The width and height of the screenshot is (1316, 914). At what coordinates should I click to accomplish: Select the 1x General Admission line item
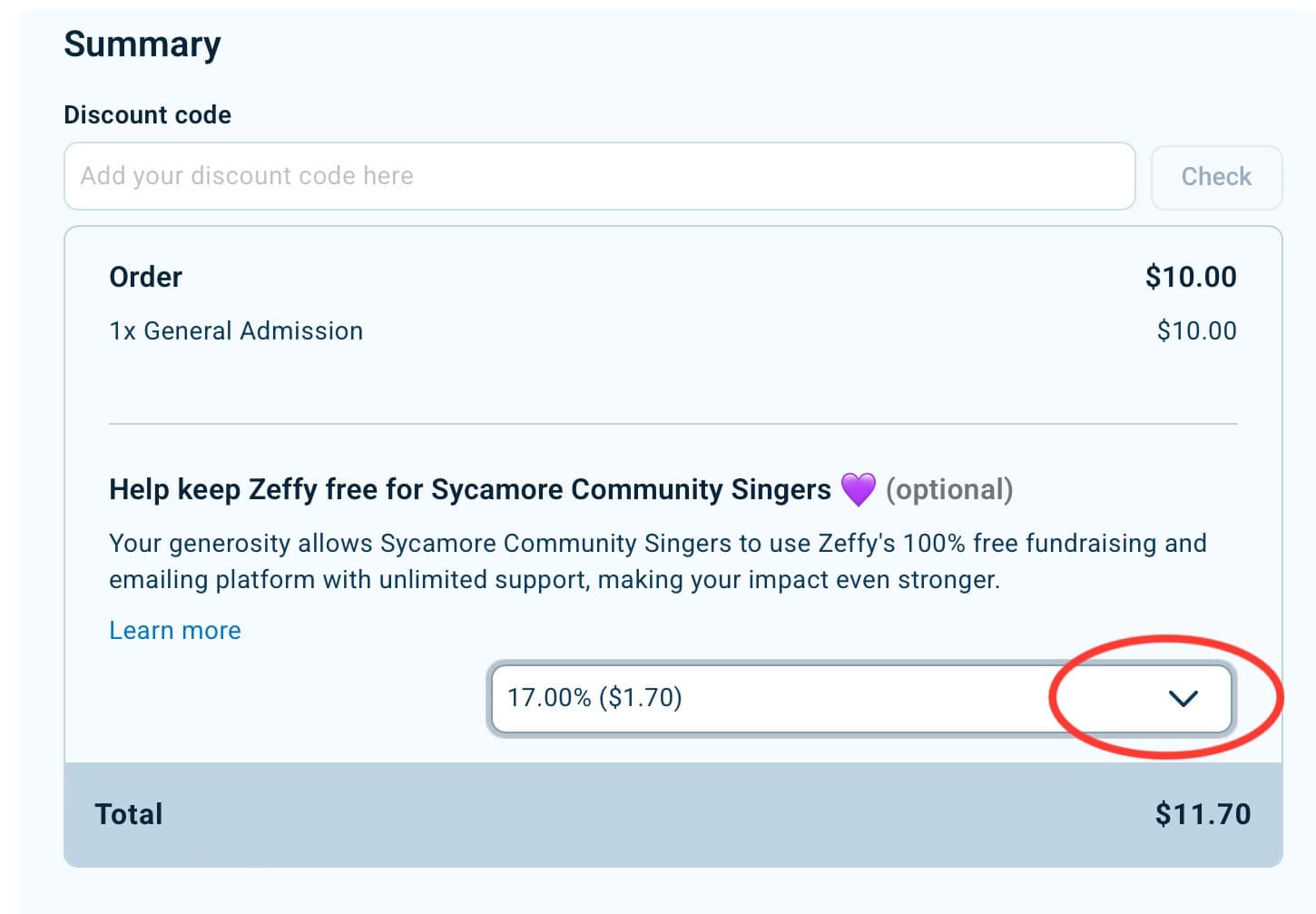coord(236,331)
